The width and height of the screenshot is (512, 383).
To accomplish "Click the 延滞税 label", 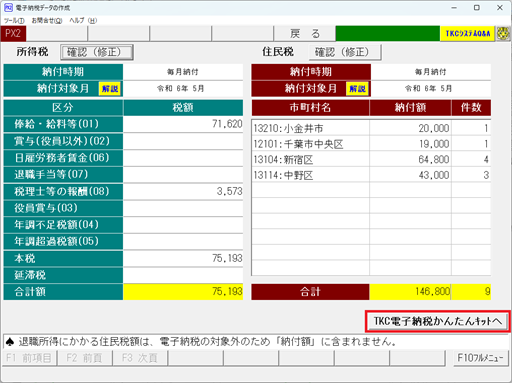I will [63, 275].
